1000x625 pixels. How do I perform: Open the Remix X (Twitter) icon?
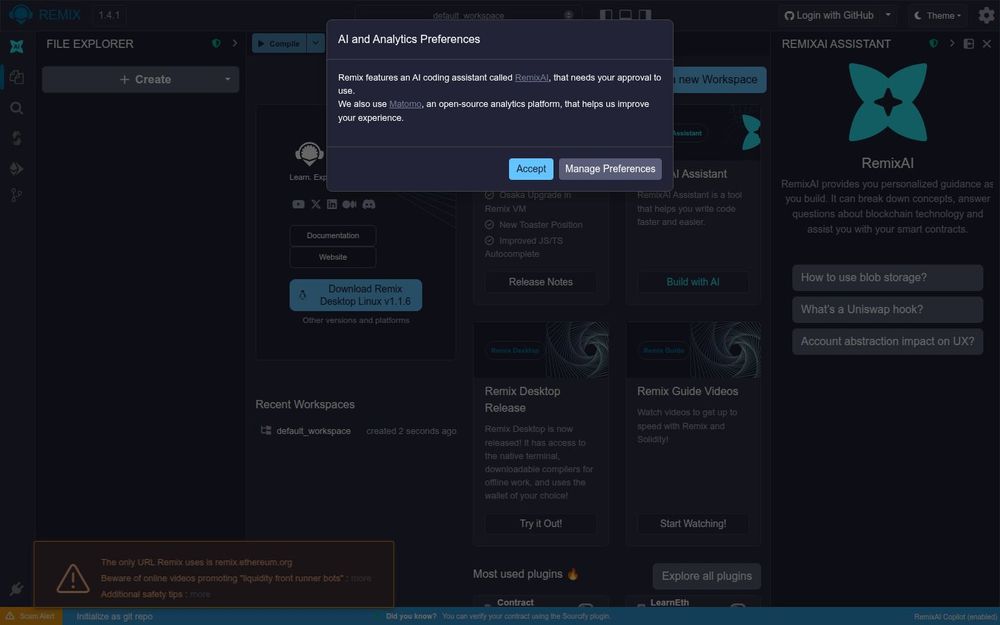316,204
